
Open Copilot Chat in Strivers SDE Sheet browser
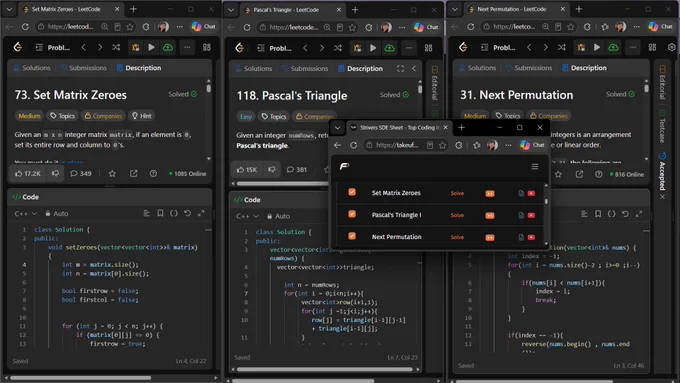tap(533, 145)
